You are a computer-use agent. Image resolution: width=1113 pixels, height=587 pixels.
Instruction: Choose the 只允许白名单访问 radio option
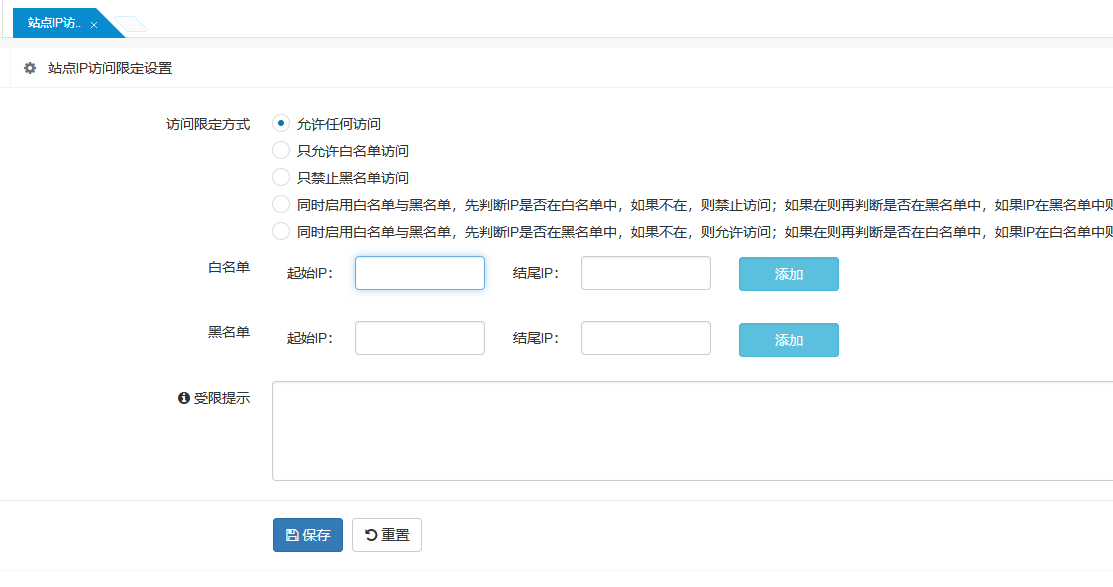281,151
